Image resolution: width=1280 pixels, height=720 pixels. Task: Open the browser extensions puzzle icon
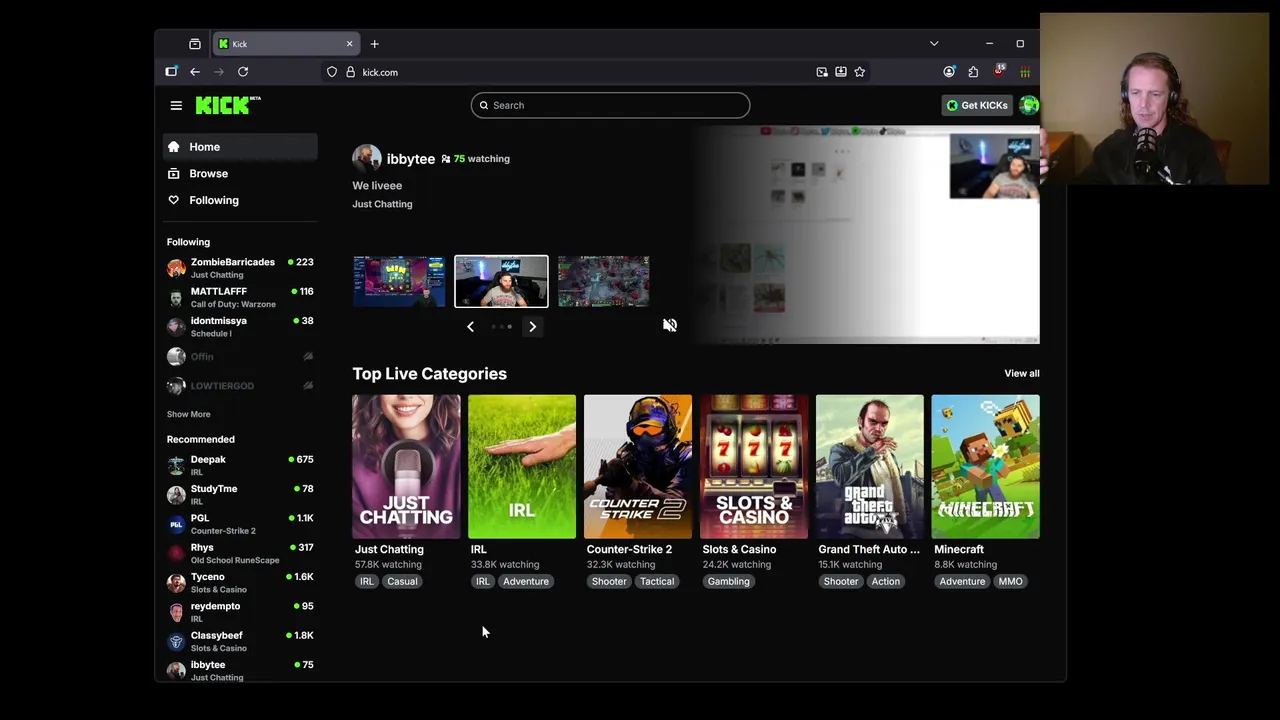point(973,72)
